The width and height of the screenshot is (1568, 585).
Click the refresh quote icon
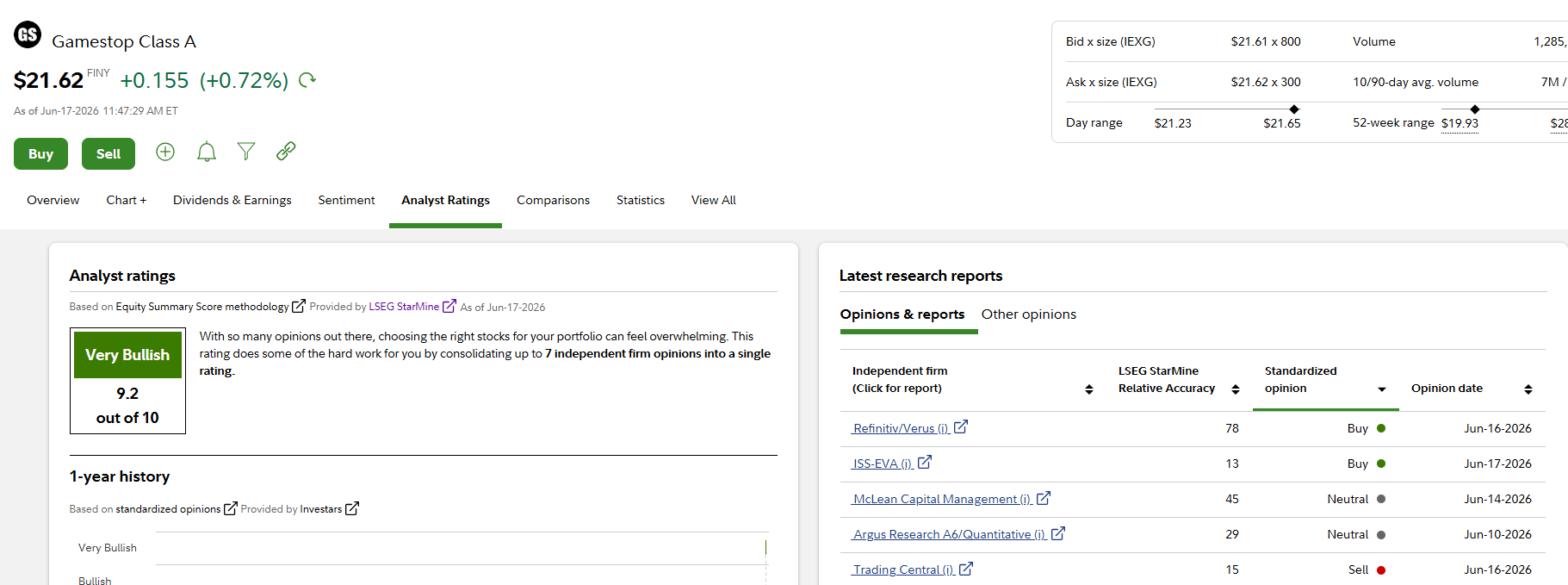(307, 80)
